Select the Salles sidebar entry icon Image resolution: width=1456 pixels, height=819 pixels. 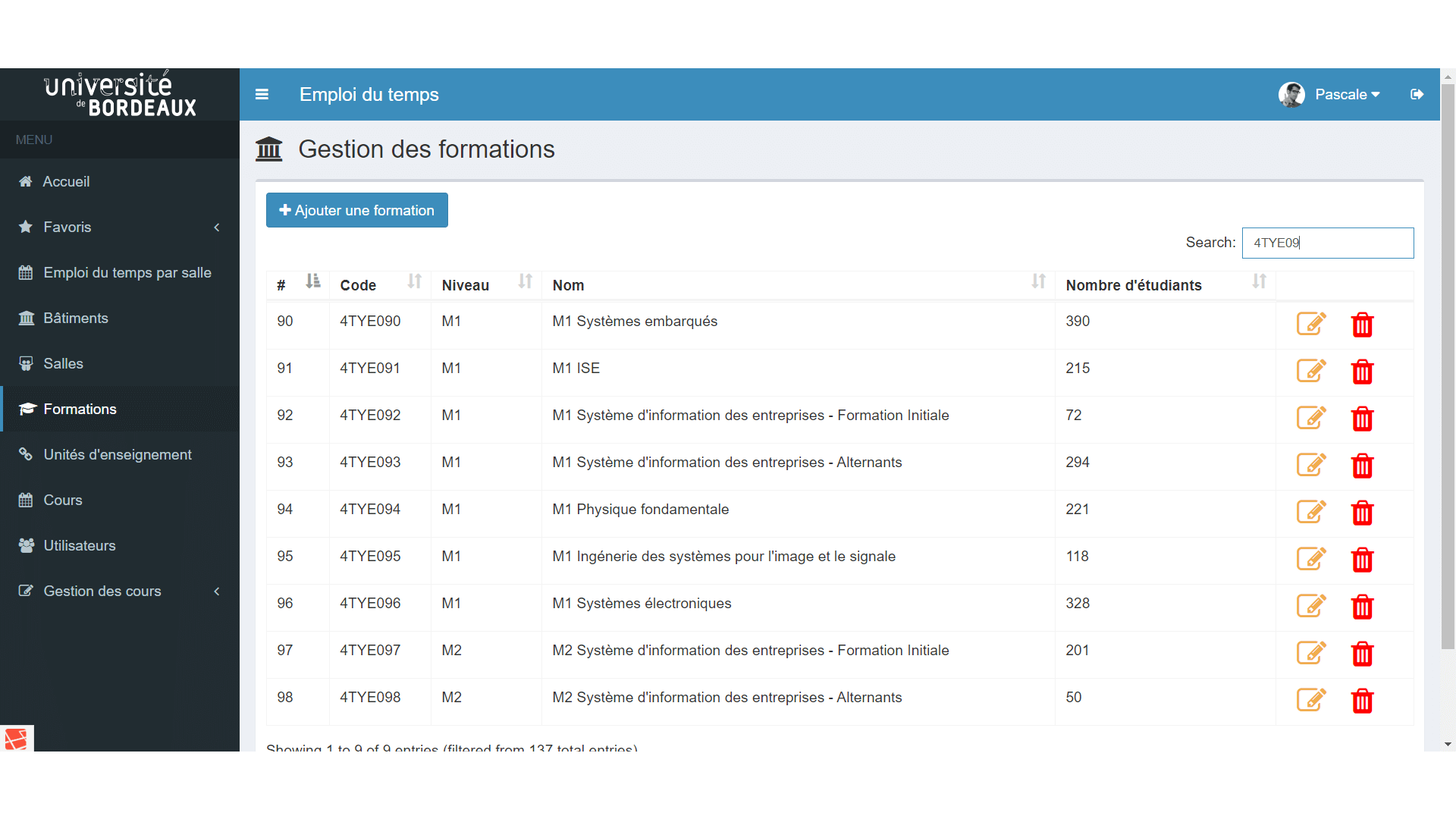pos(27,363)
